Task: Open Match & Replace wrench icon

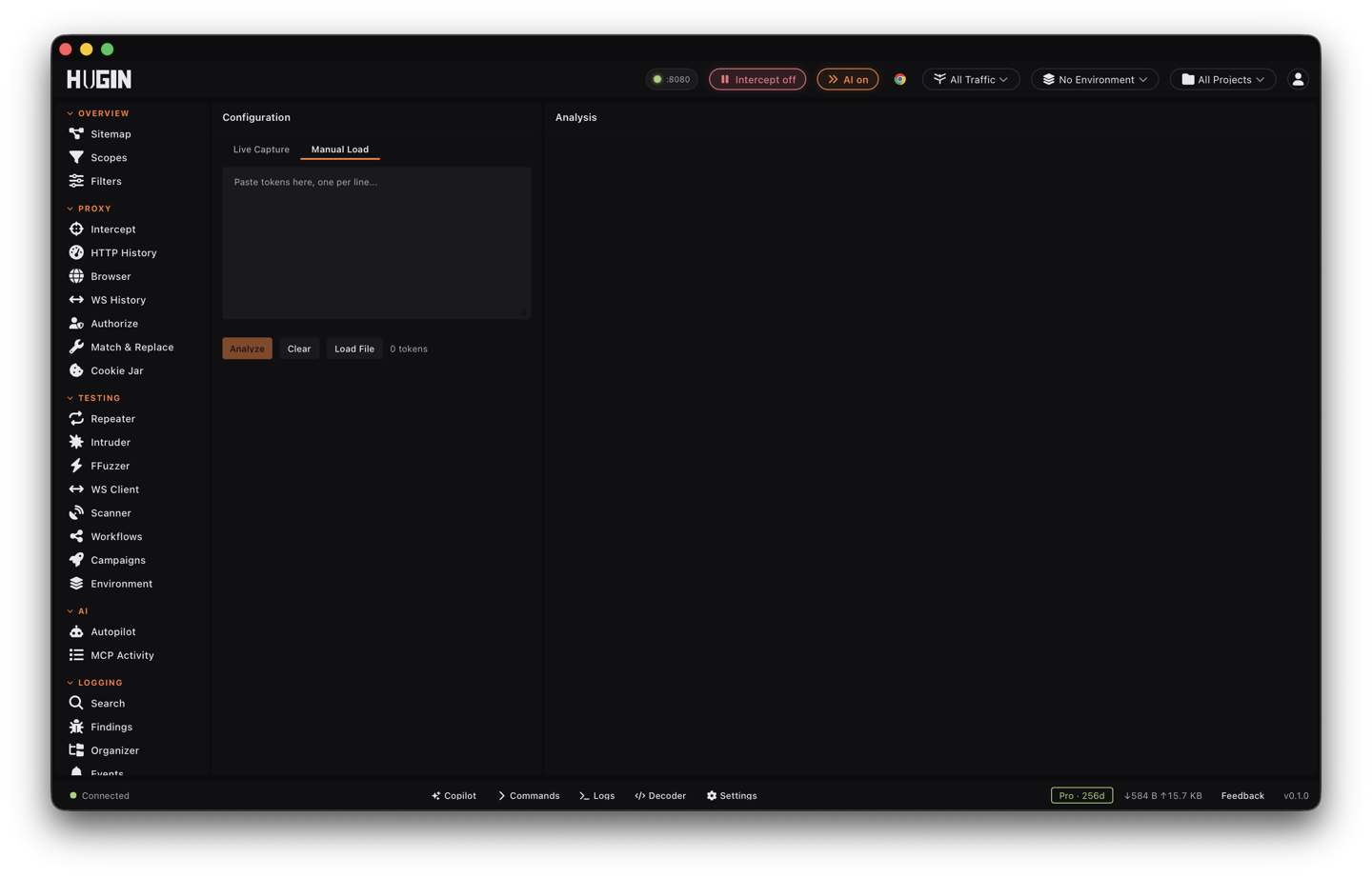Action: 76,348
